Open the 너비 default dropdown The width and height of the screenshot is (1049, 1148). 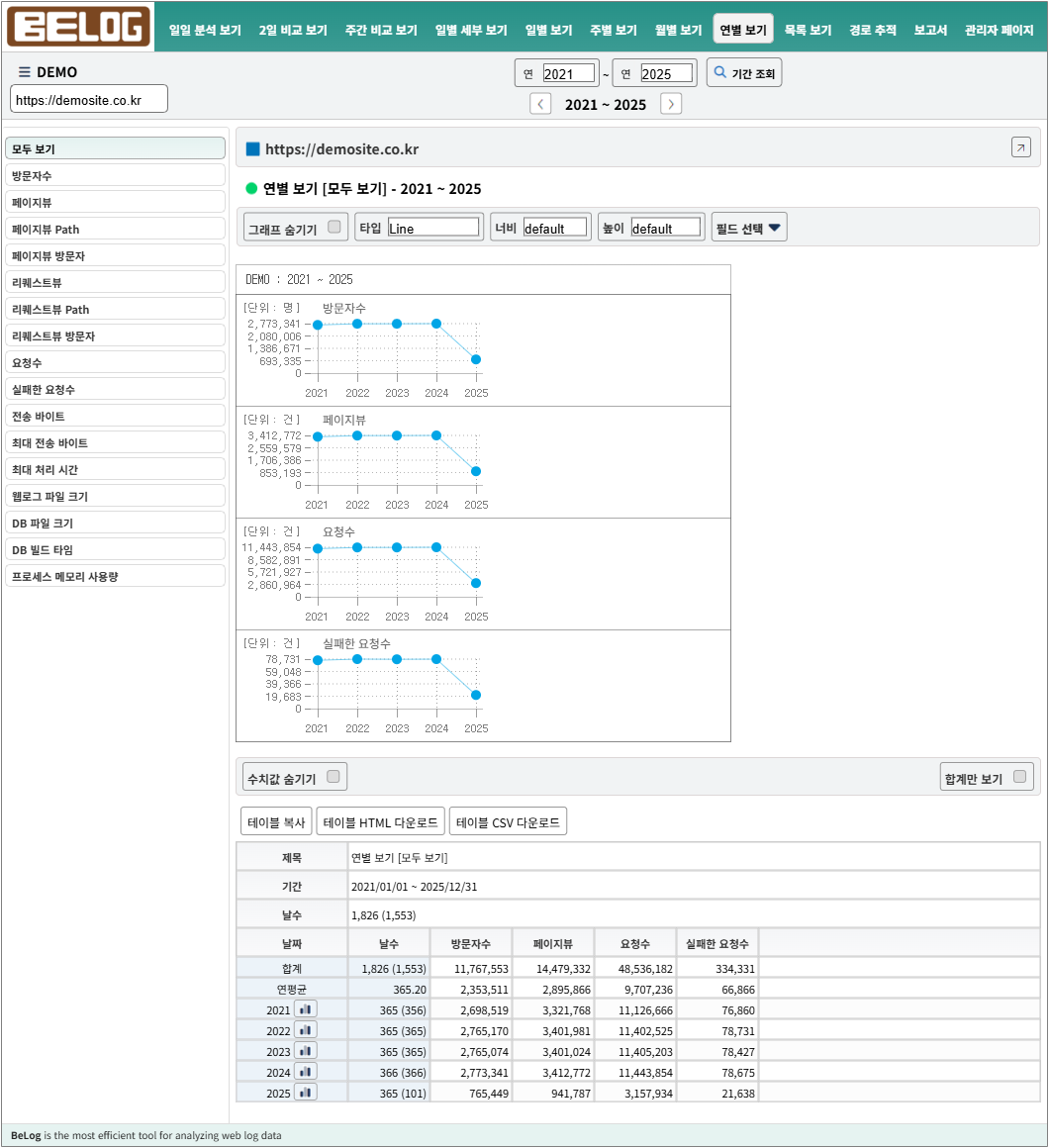point(555,228)
